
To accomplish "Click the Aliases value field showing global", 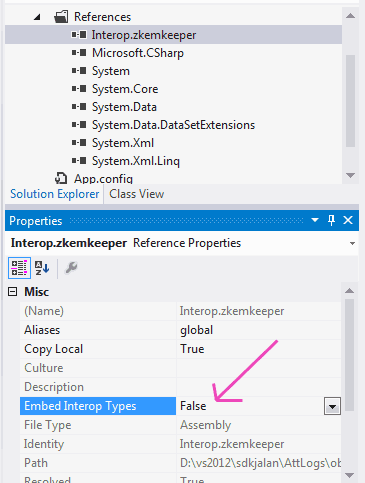I will [258, 330].
